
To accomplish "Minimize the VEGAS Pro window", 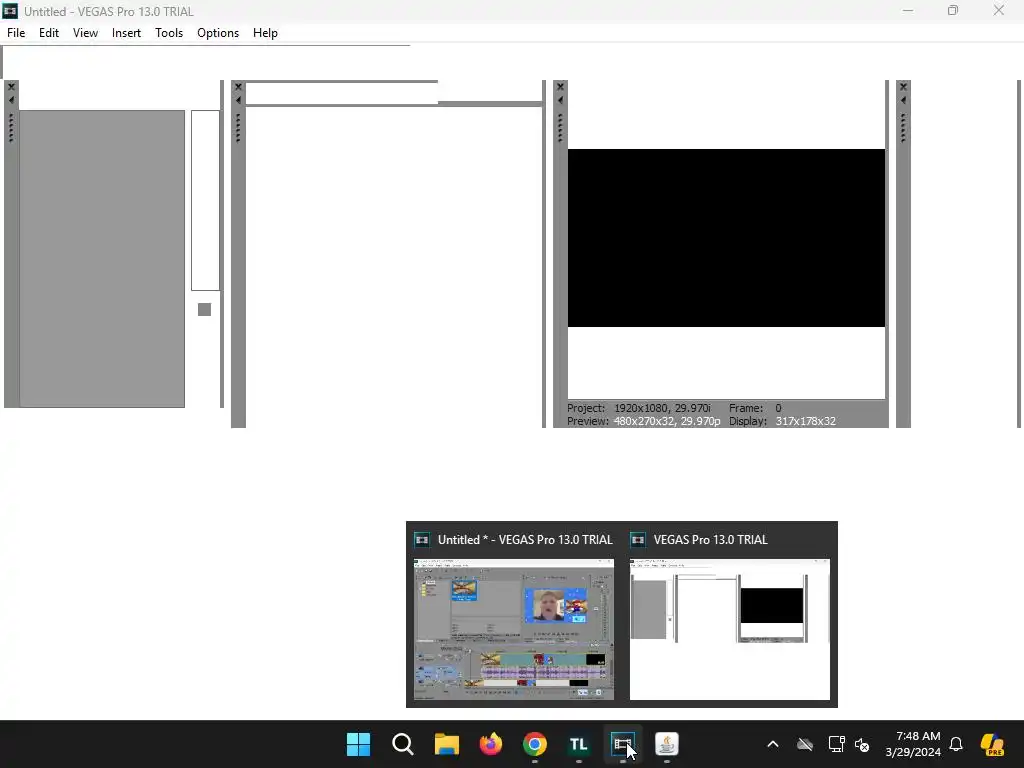I will coord(908,10).
